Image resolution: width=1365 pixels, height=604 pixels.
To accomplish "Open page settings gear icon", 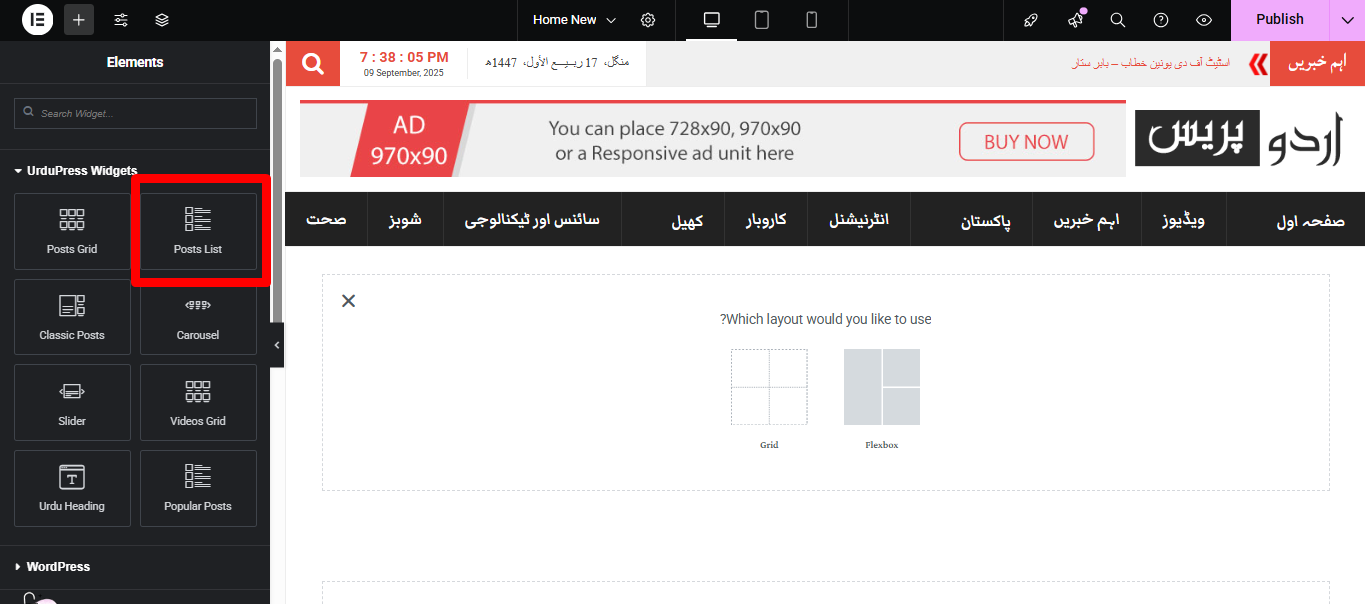I will (648, 20).
